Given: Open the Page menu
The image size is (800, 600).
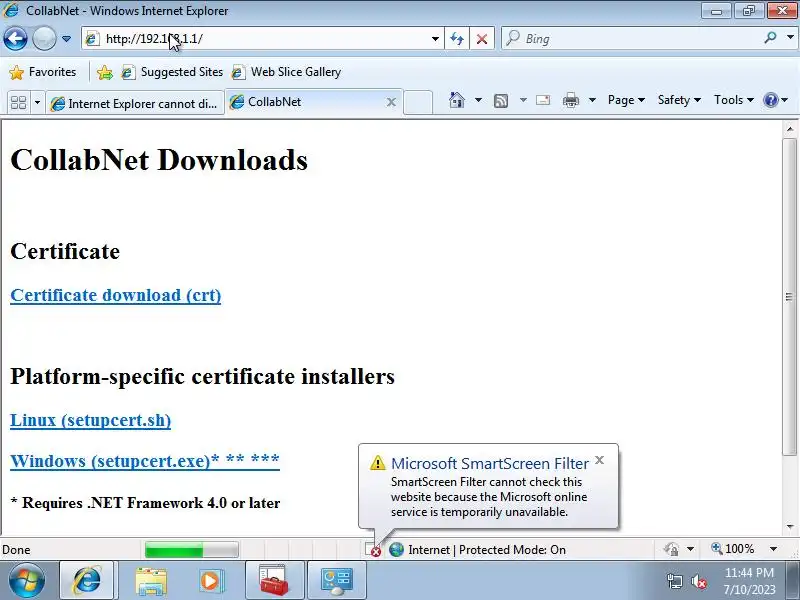Looking at the screenshot, I should pos(626,100).
